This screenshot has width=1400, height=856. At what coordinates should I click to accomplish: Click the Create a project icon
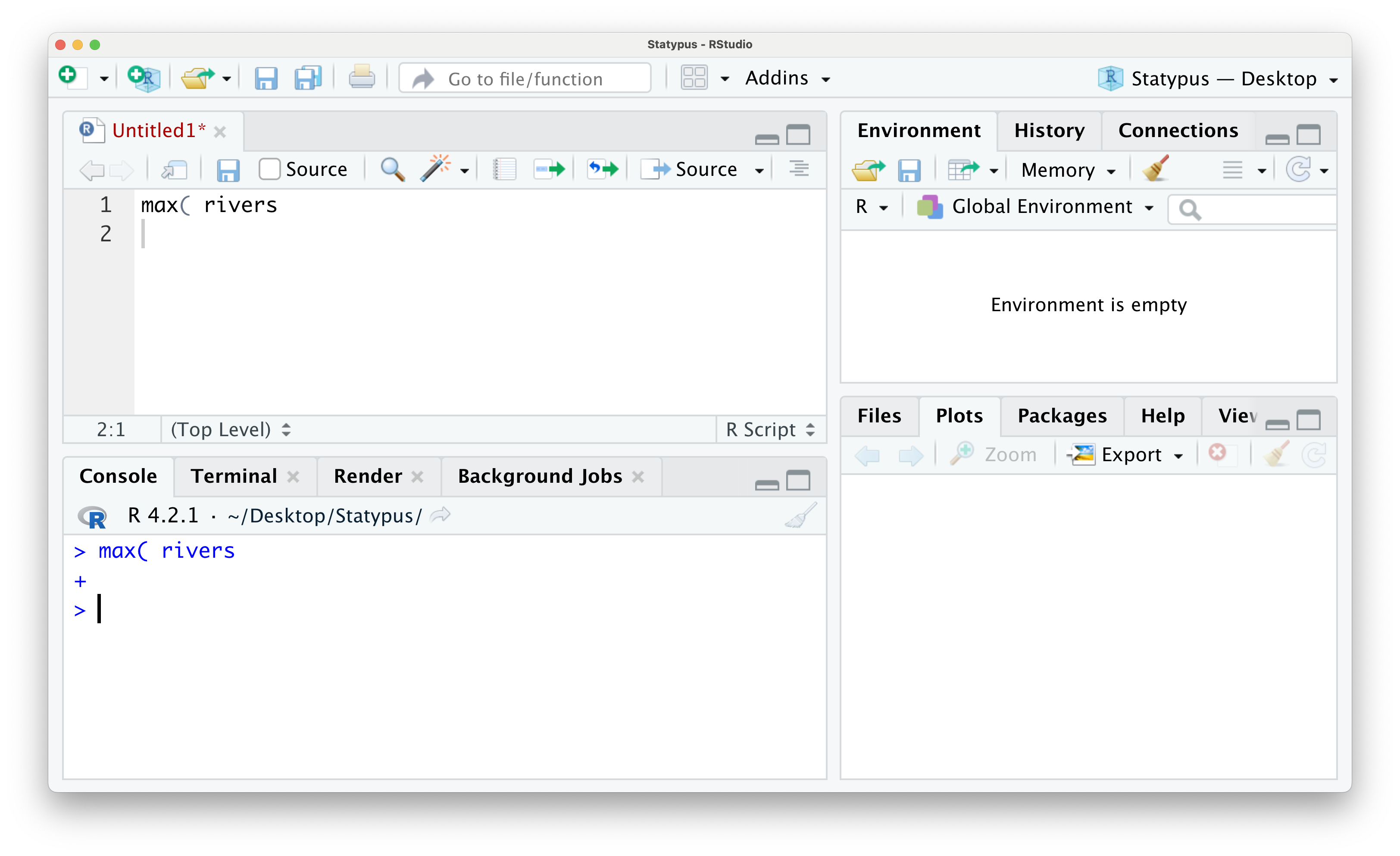(x=144, y=78)
